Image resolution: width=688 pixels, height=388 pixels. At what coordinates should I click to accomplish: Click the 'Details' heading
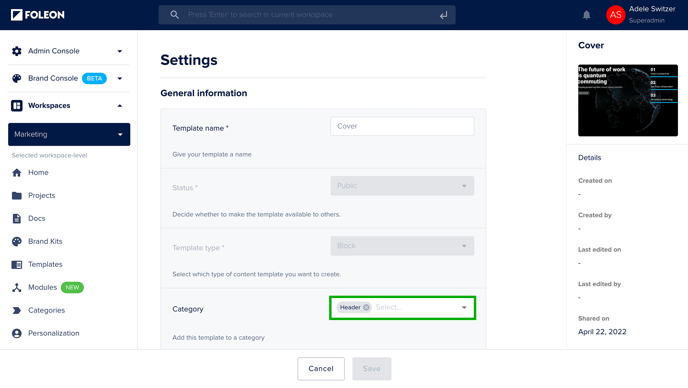[589, 158]
